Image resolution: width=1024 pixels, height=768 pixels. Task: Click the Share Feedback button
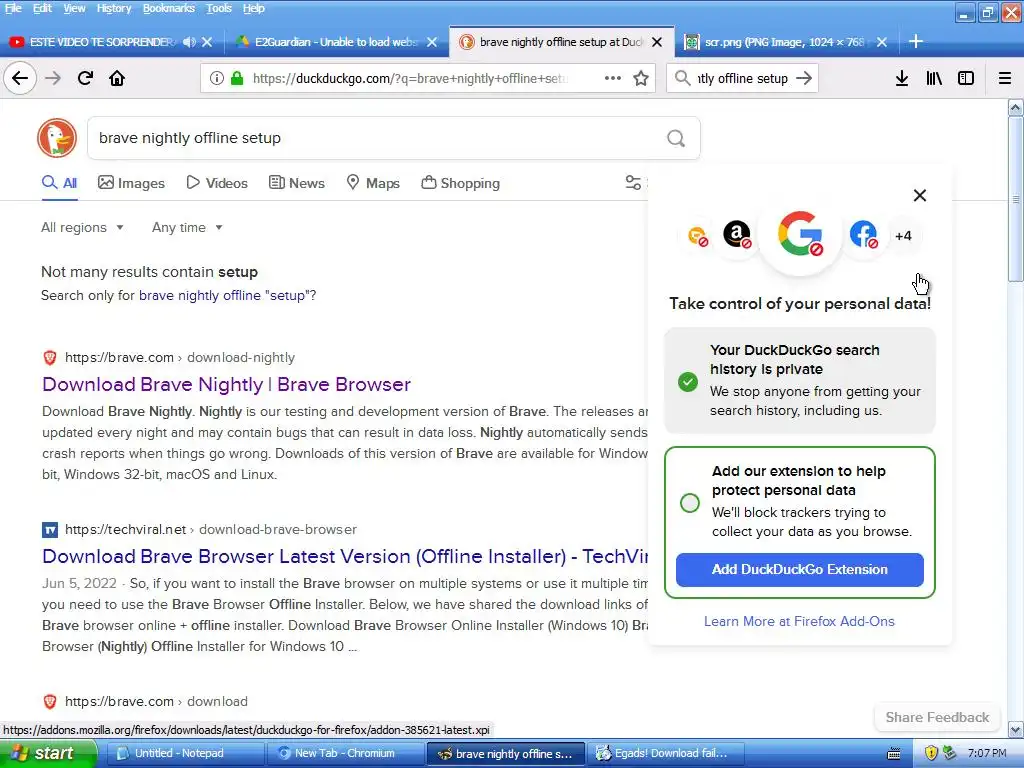[937, 717]
